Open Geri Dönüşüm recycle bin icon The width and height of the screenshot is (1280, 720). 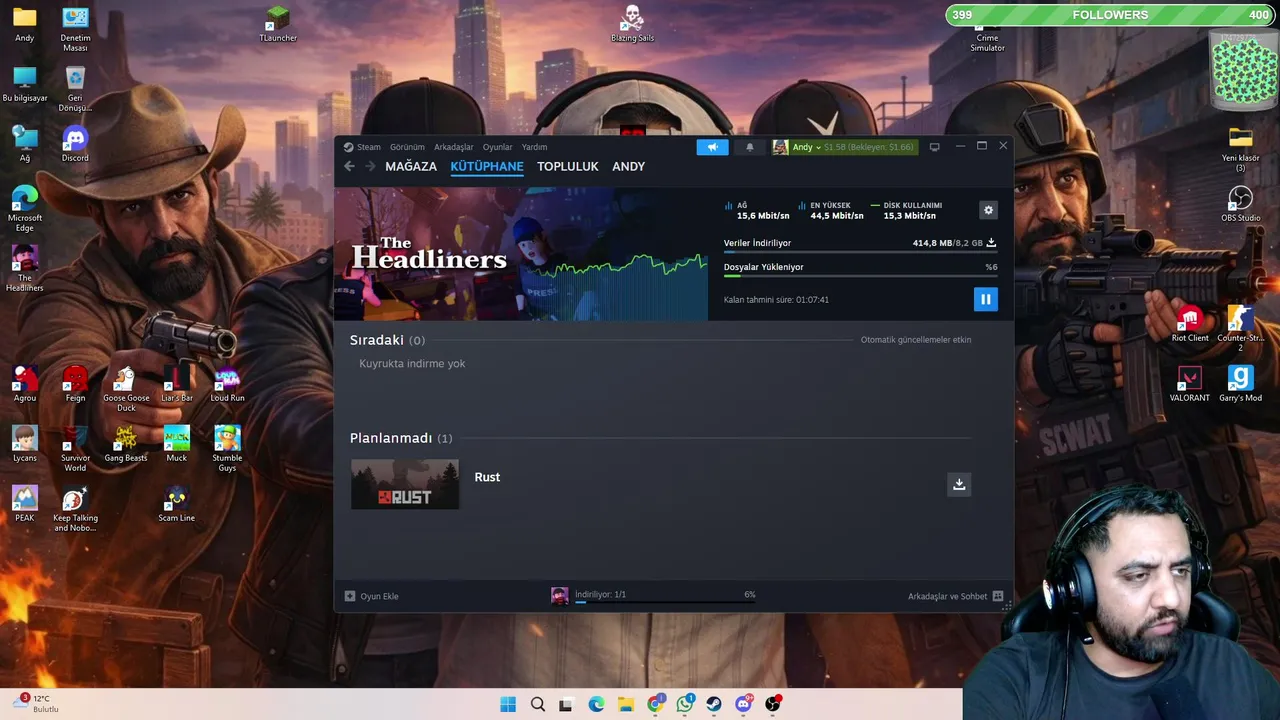point(75,88)
